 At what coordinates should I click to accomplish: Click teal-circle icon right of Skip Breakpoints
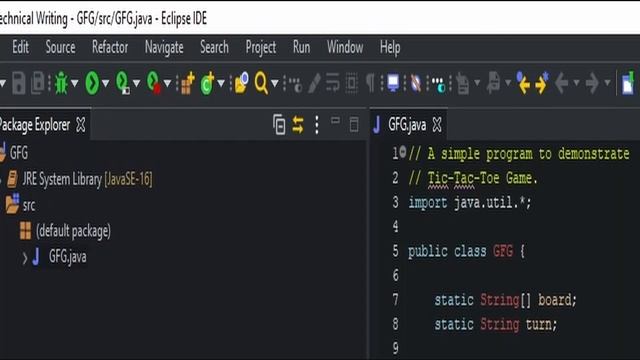coord(439,84)
